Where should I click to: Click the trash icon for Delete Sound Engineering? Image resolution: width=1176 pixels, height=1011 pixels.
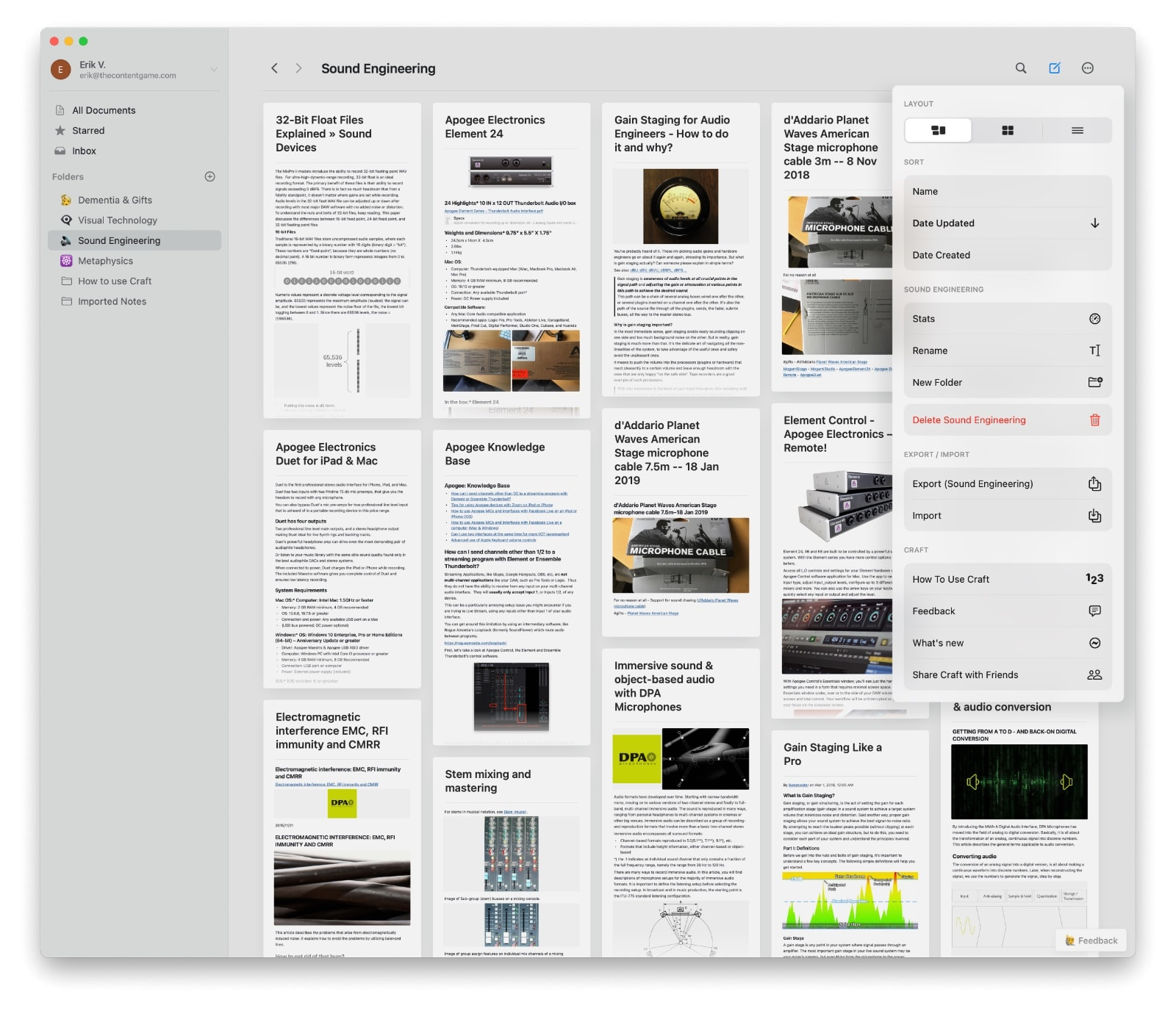click(1094, 420)
